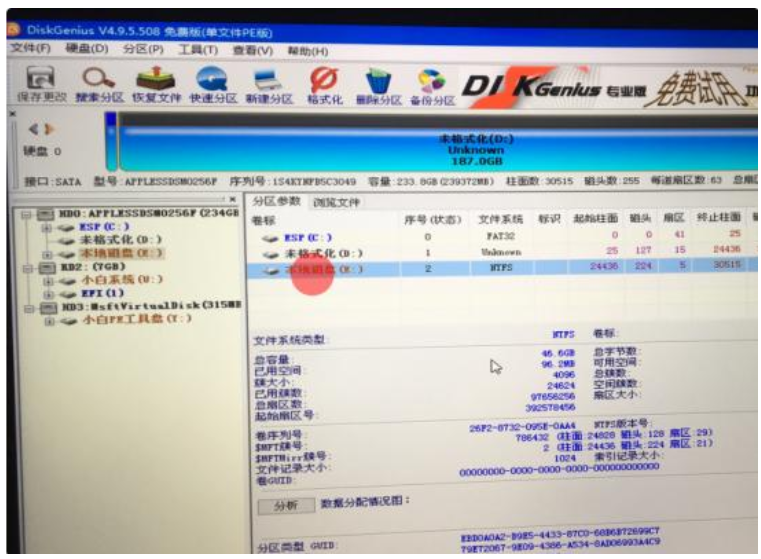
Task: Click the 标识 column header
Action: (x=549, y=219)
